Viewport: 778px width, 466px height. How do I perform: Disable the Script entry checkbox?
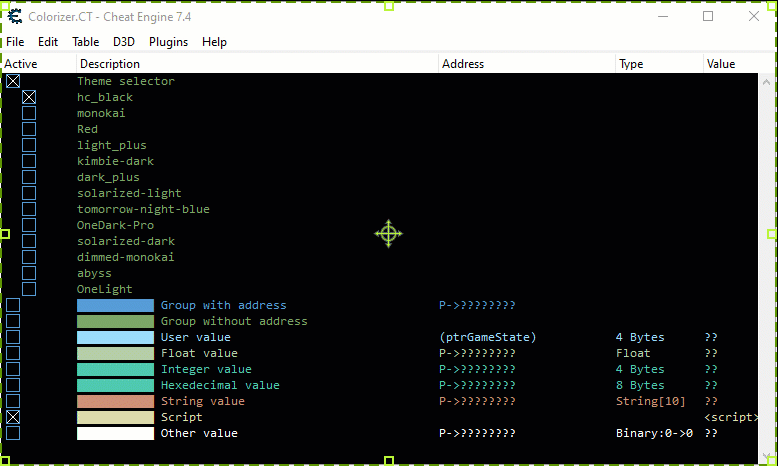13,417
